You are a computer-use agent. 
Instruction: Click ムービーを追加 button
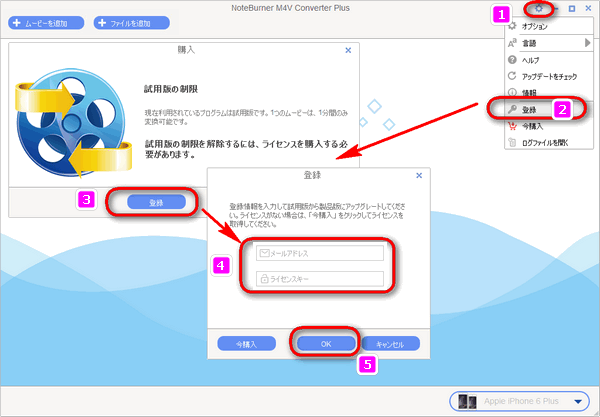point(46,23)
